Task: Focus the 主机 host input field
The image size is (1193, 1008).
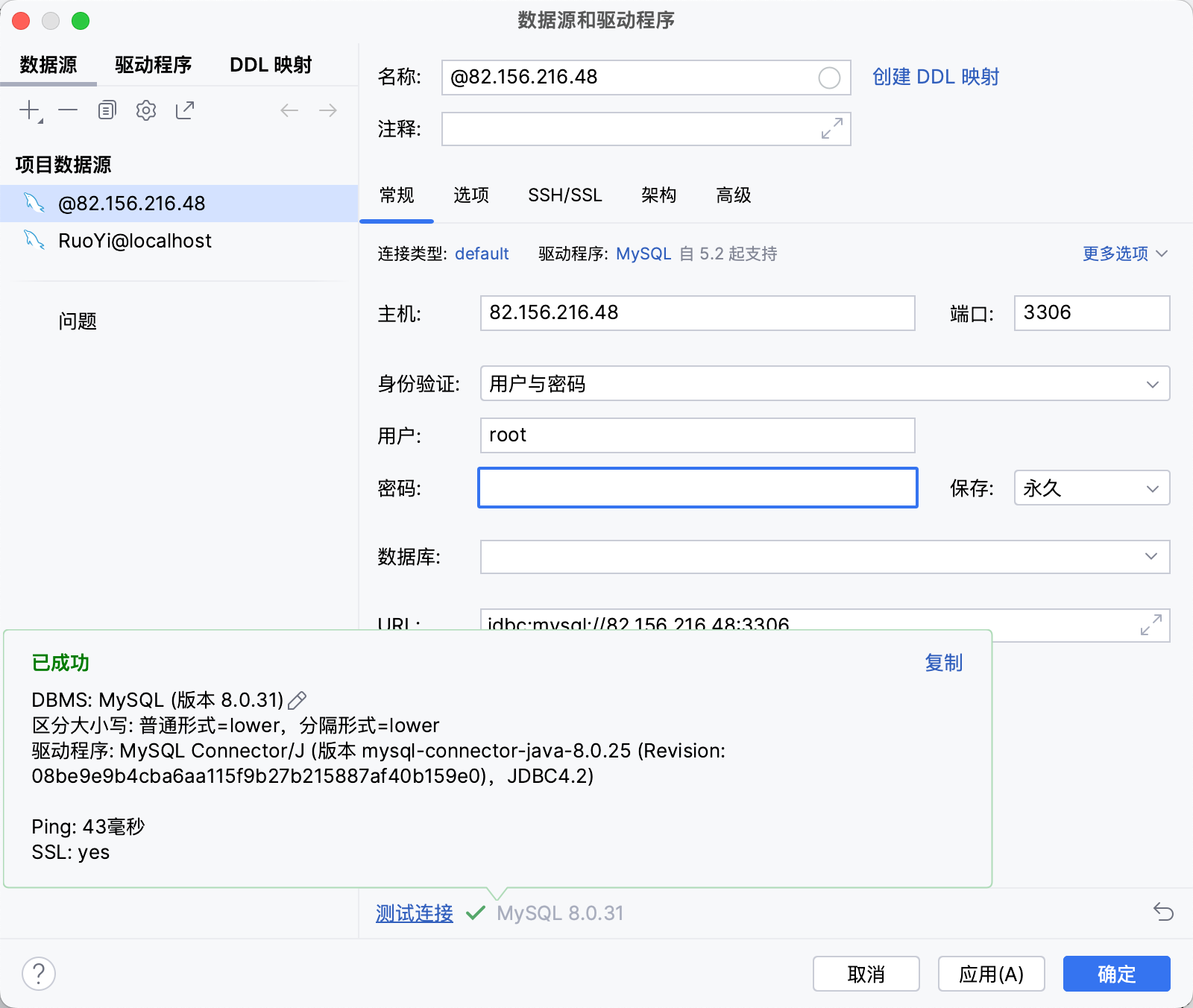Action: (697, 313)
